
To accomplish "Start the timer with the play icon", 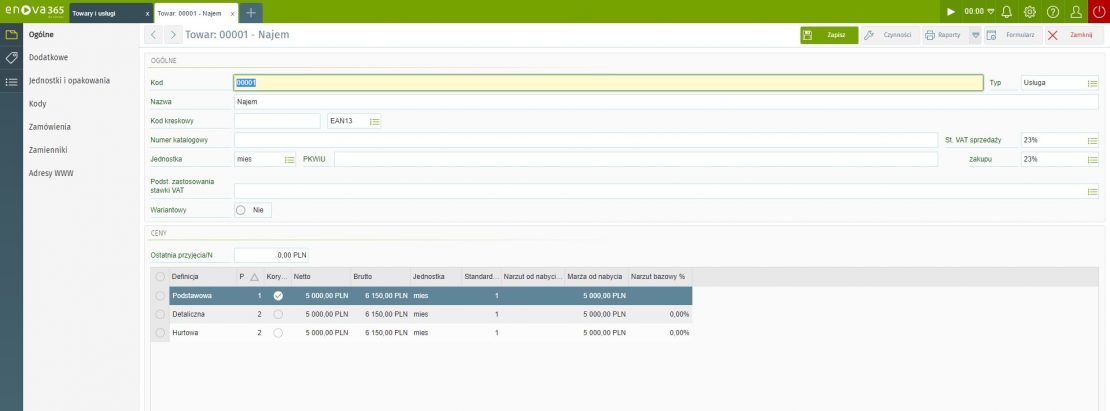I will tap(951, 11).
